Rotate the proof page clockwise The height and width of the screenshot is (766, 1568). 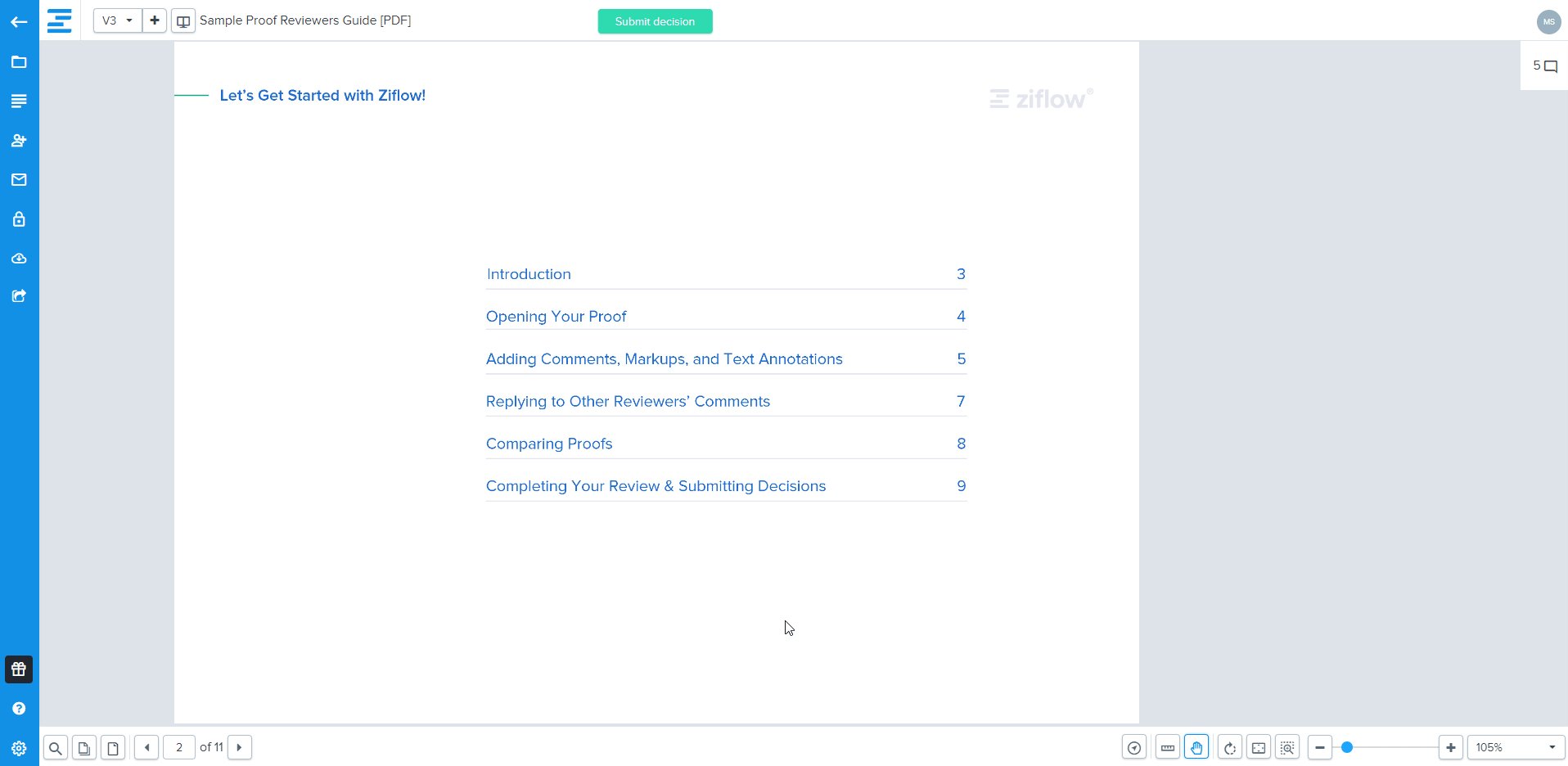click(1229, 747)
